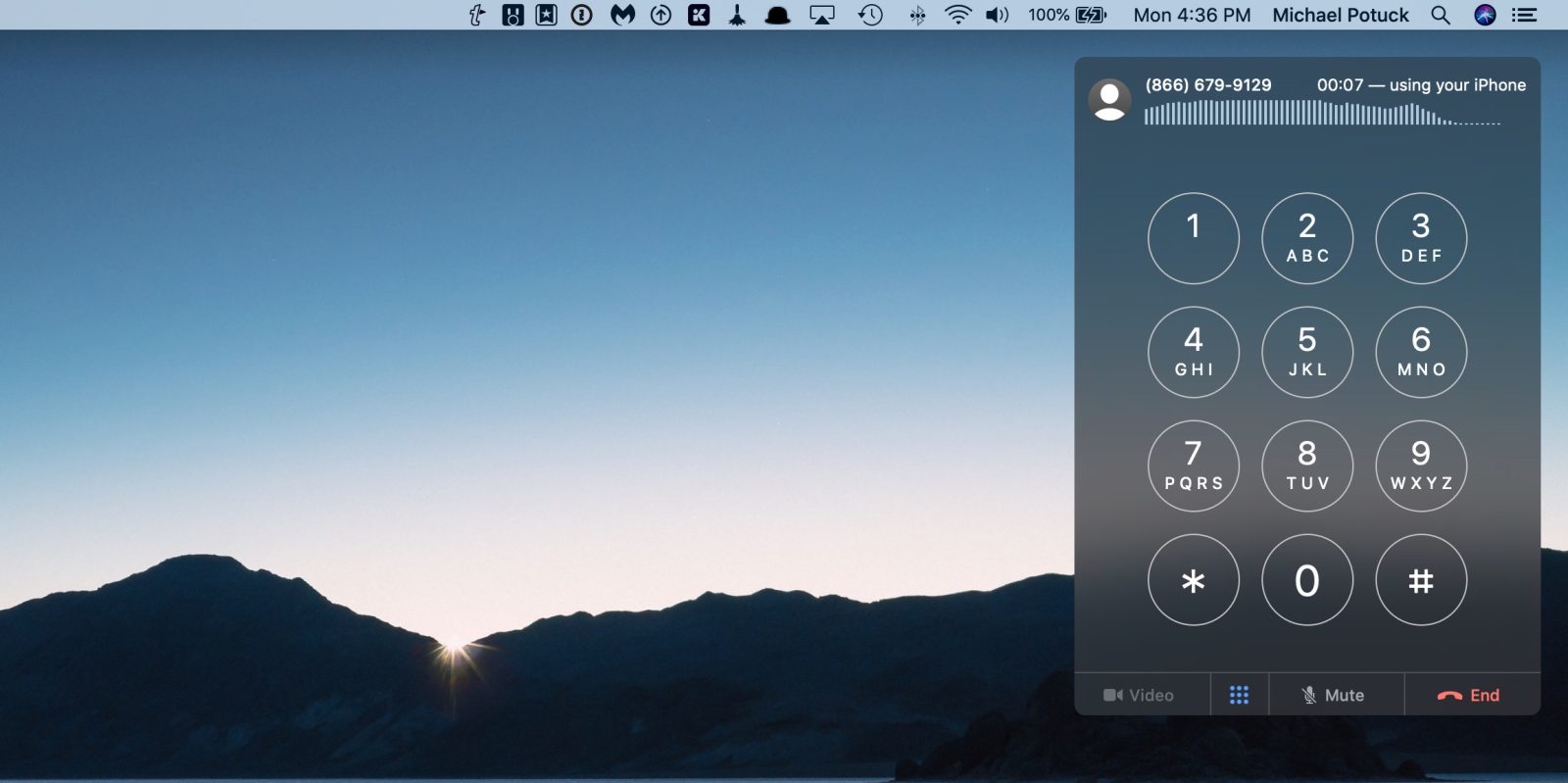End the current phone call
This screenshot has height=783, width=1568.
coord(1470,695)
